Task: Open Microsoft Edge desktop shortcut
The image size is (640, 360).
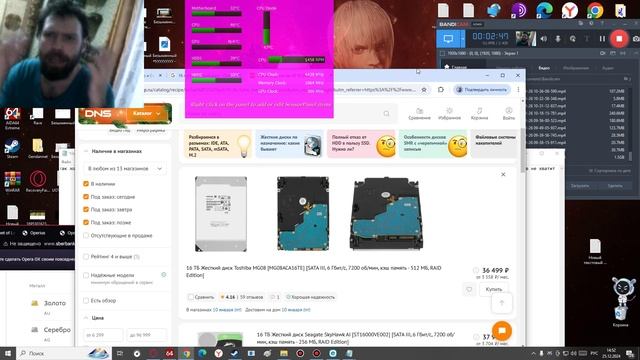Action: click(x=544, y=10)
